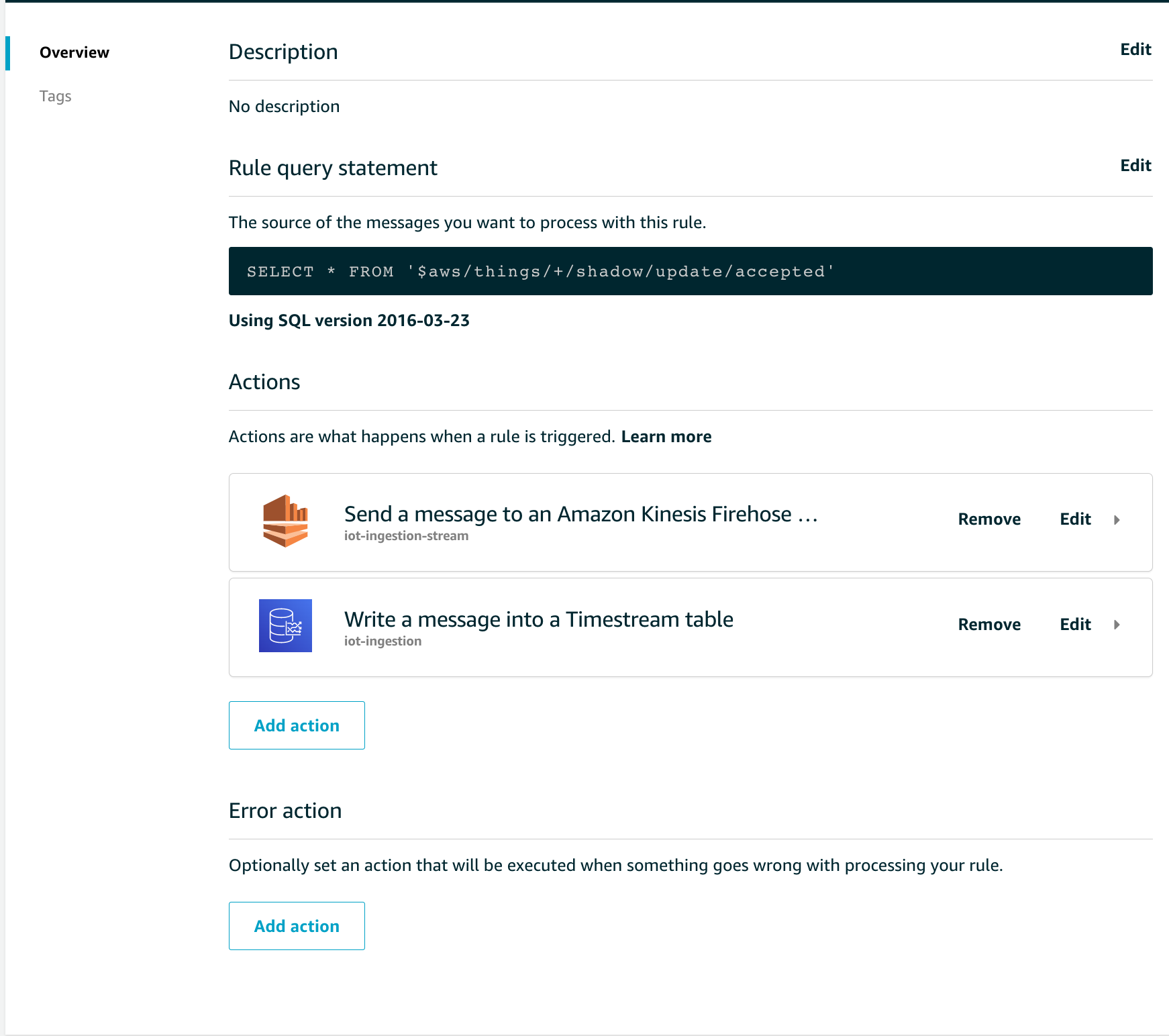Remove the Kinesis Firehose action
This screenshot has width=1169, height=1036.
click(989, 519)
